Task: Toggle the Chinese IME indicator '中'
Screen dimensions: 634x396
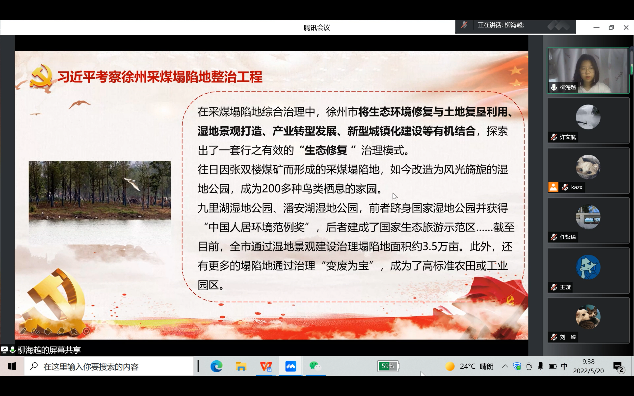Action: (x=564, y=366)
